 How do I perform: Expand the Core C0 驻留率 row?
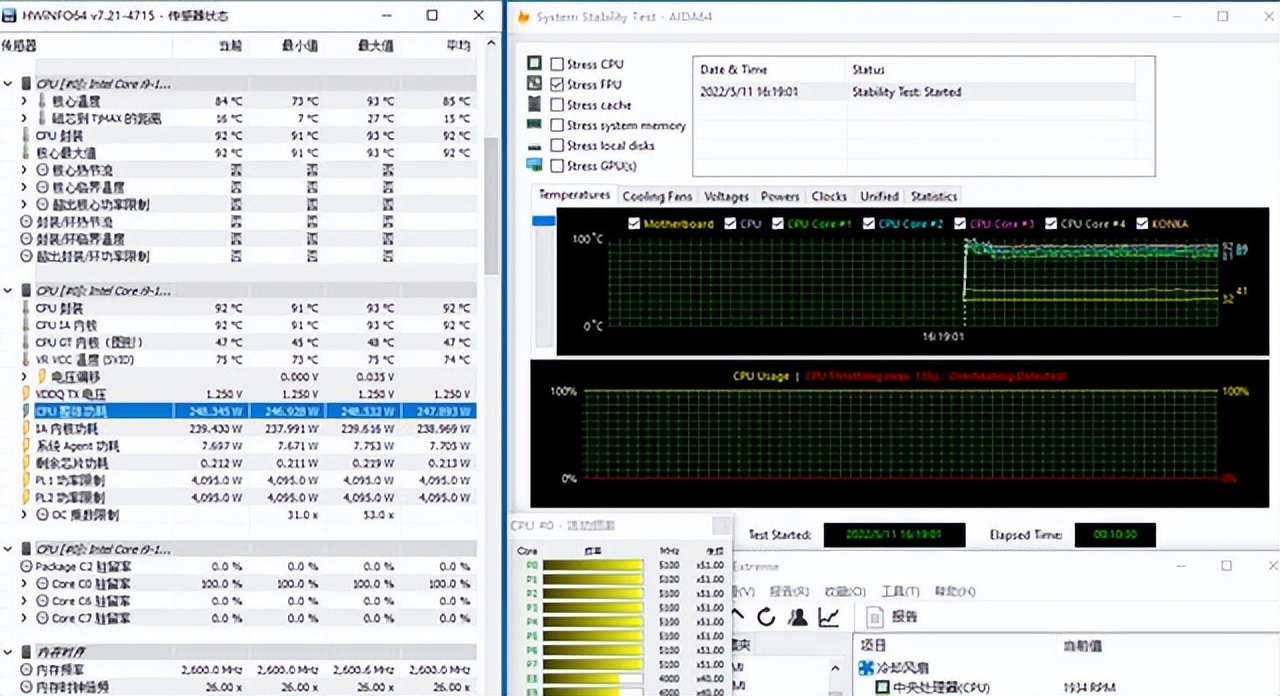click(x=24, y=584)
